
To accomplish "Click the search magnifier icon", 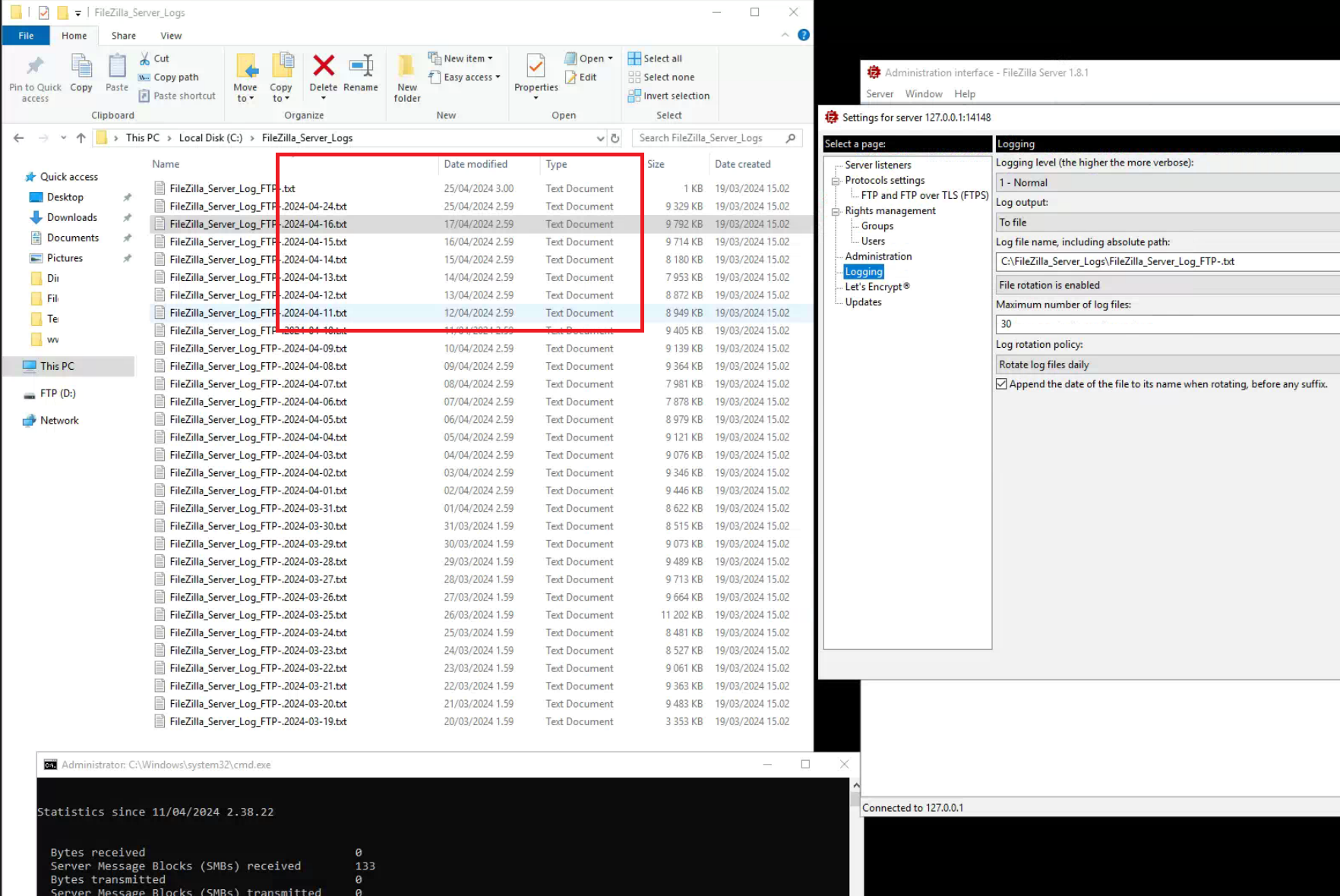I will coord(791,138).
